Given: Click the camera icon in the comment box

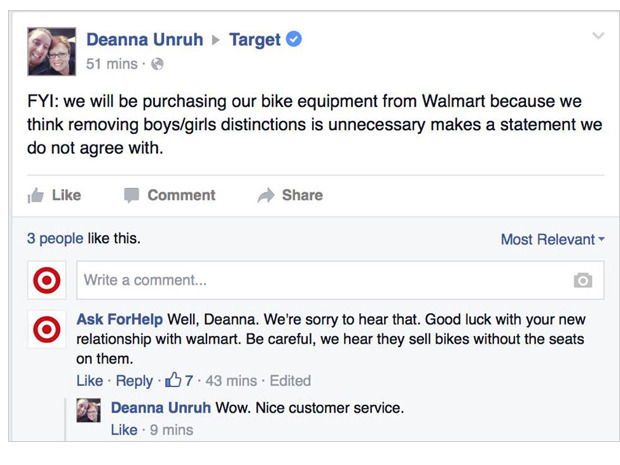Looking at the screenshot, I should 583,280.
